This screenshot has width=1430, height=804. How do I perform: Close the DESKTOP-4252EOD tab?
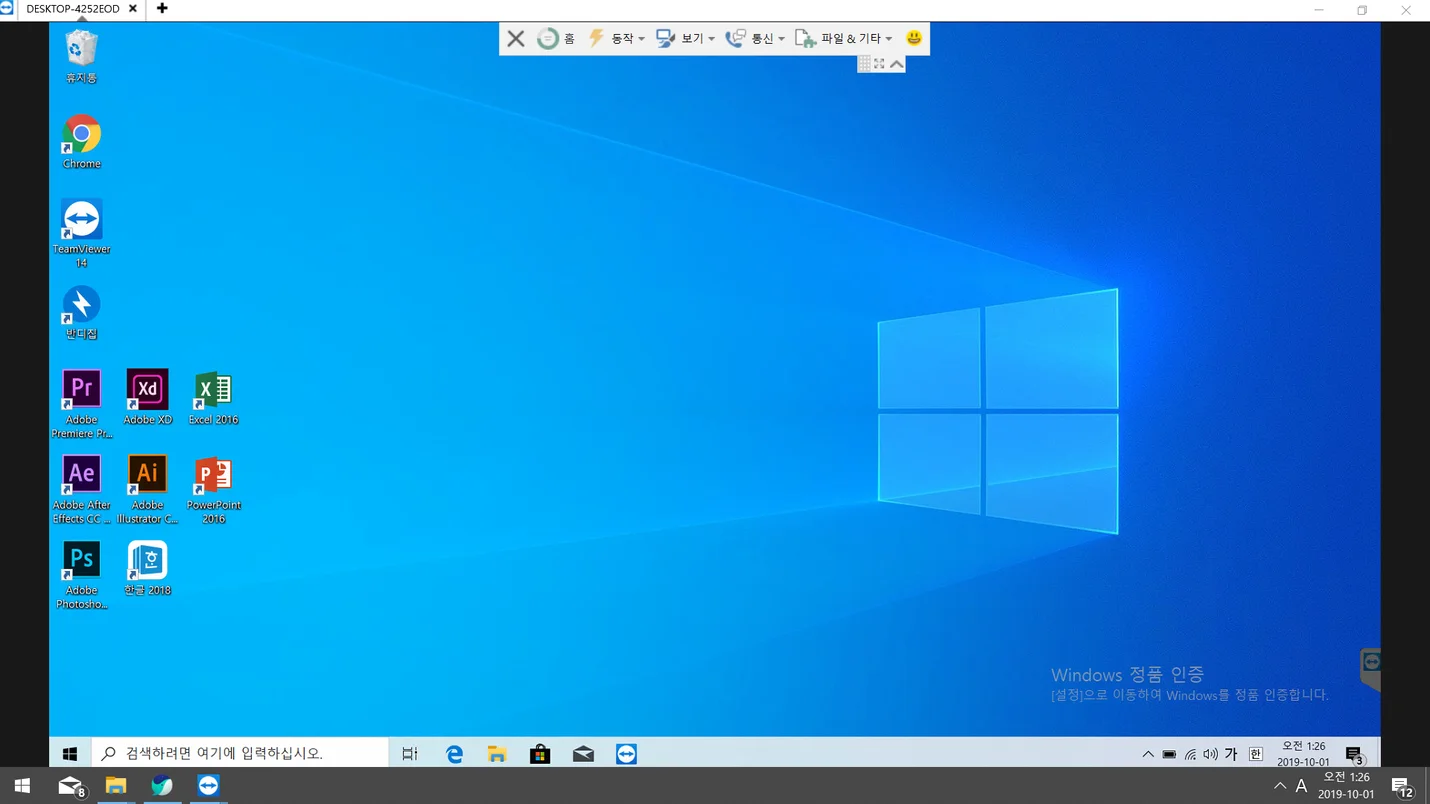[x=133, y=9]
